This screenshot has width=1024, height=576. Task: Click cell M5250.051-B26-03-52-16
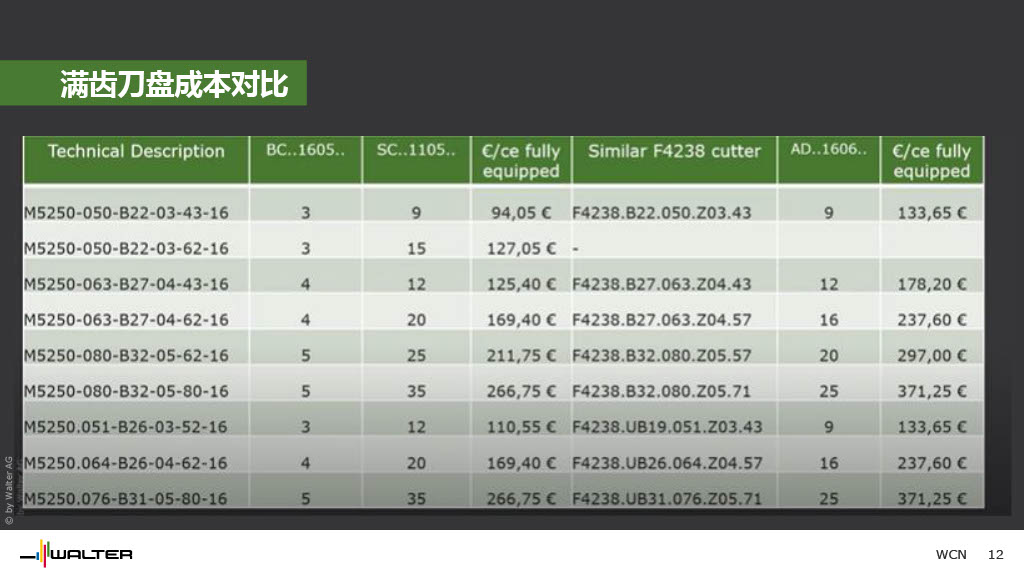click(126, 427)
